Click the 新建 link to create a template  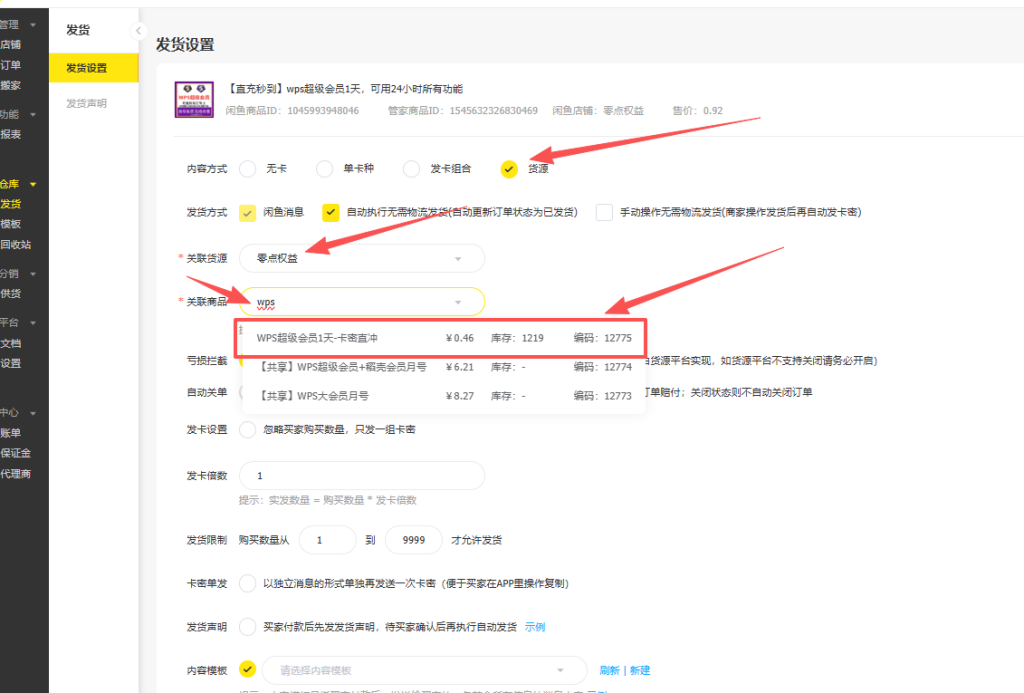pyautogui.click(x=640, y=670)
